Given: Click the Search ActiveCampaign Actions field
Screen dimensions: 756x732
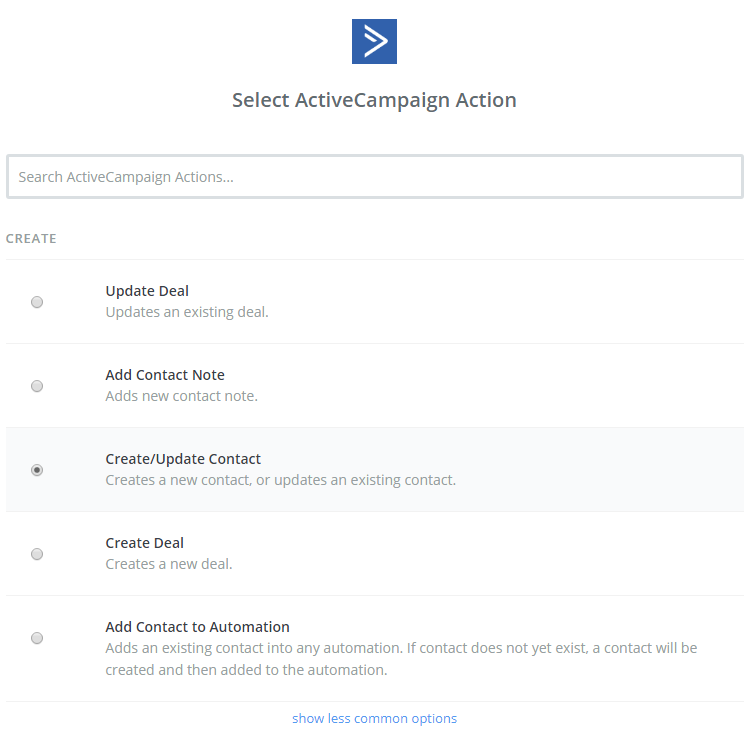Looking at the screenshot, I should (374, 177).
